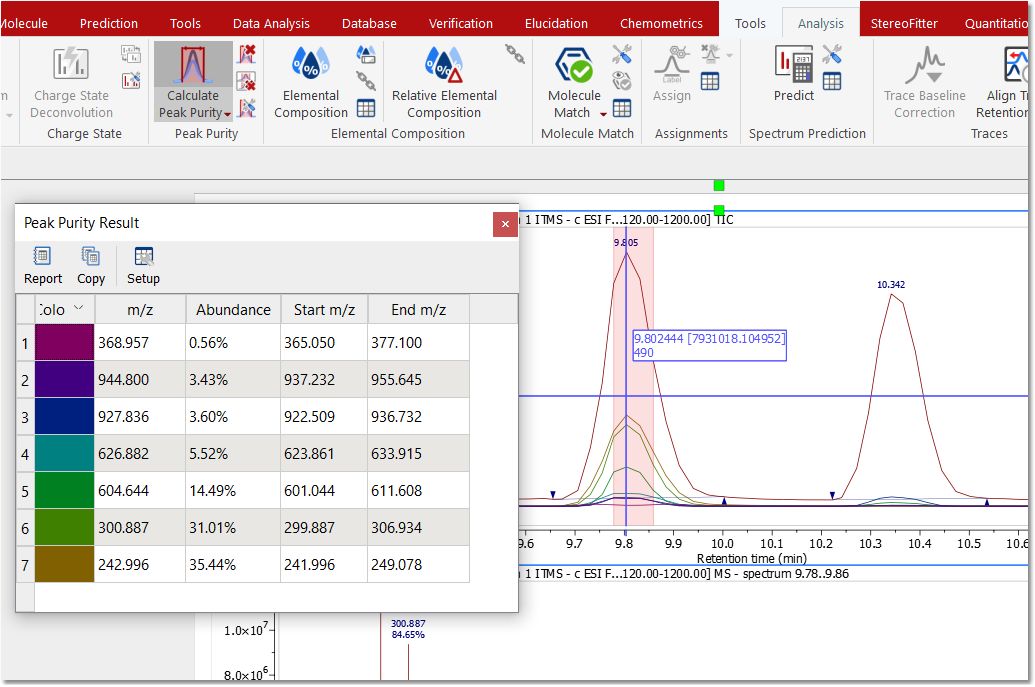
Task: Click the Molecule Match hexagon checkmark icon
Action: [574, 64]
